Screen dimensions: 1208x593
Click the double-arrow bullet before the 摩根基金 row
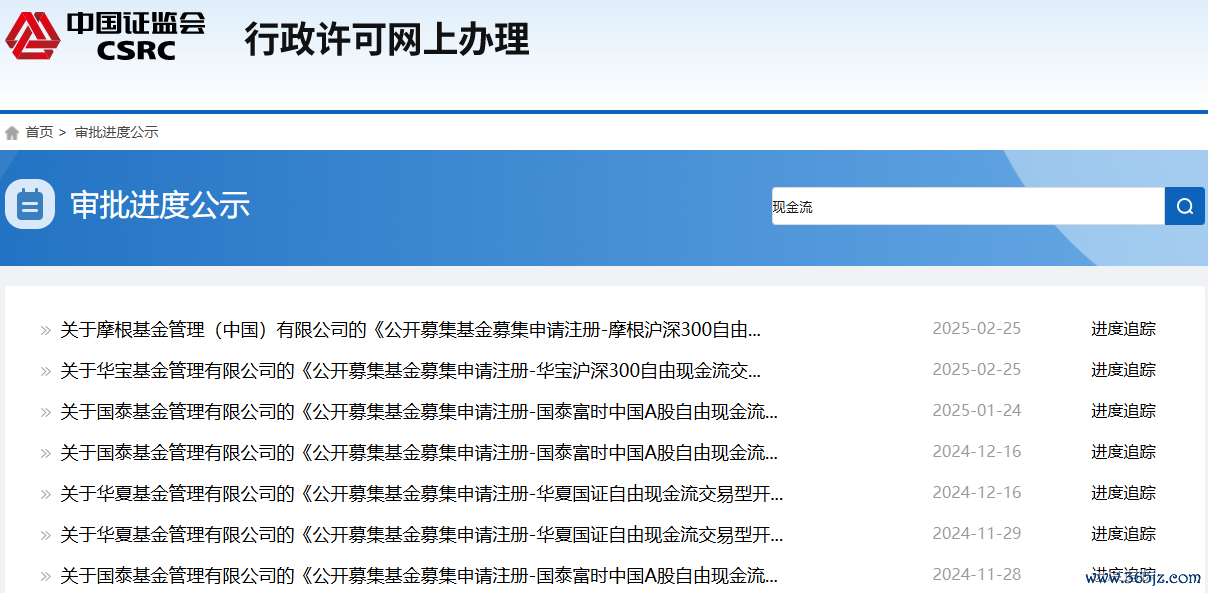[45, 330]
